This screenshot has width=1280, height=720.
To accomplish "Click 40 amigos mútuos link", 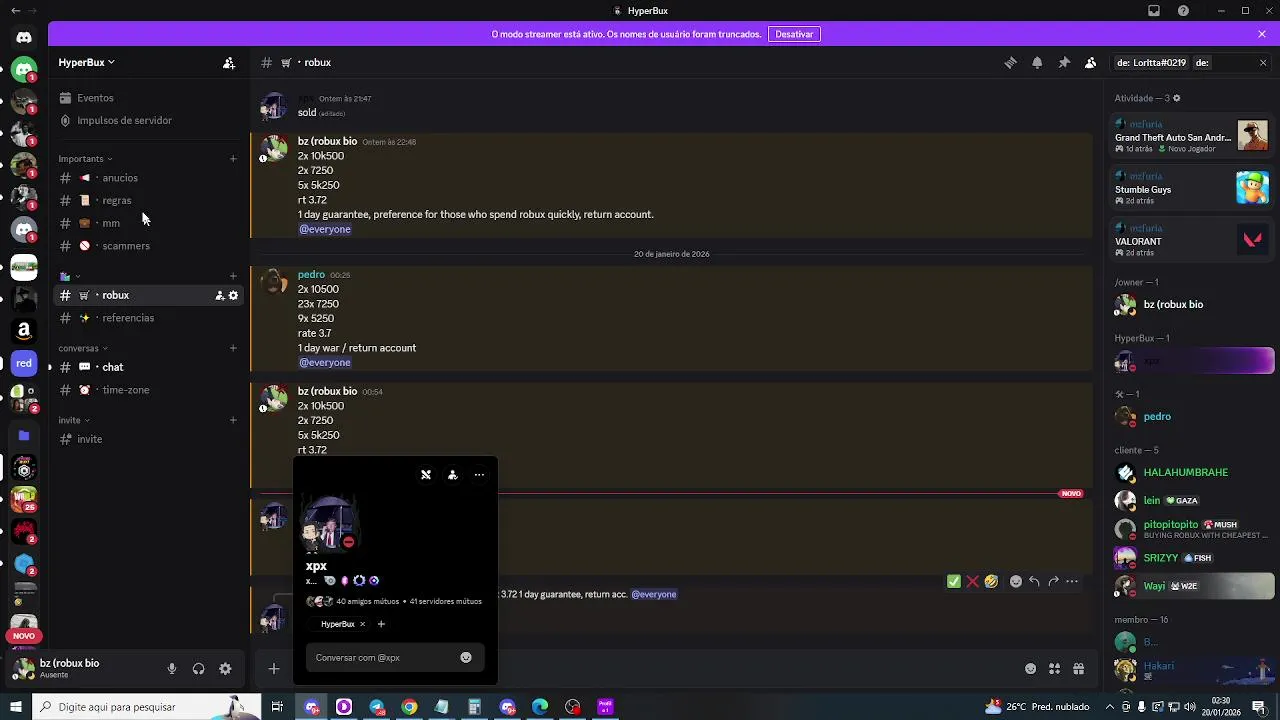I will [368, 602].
